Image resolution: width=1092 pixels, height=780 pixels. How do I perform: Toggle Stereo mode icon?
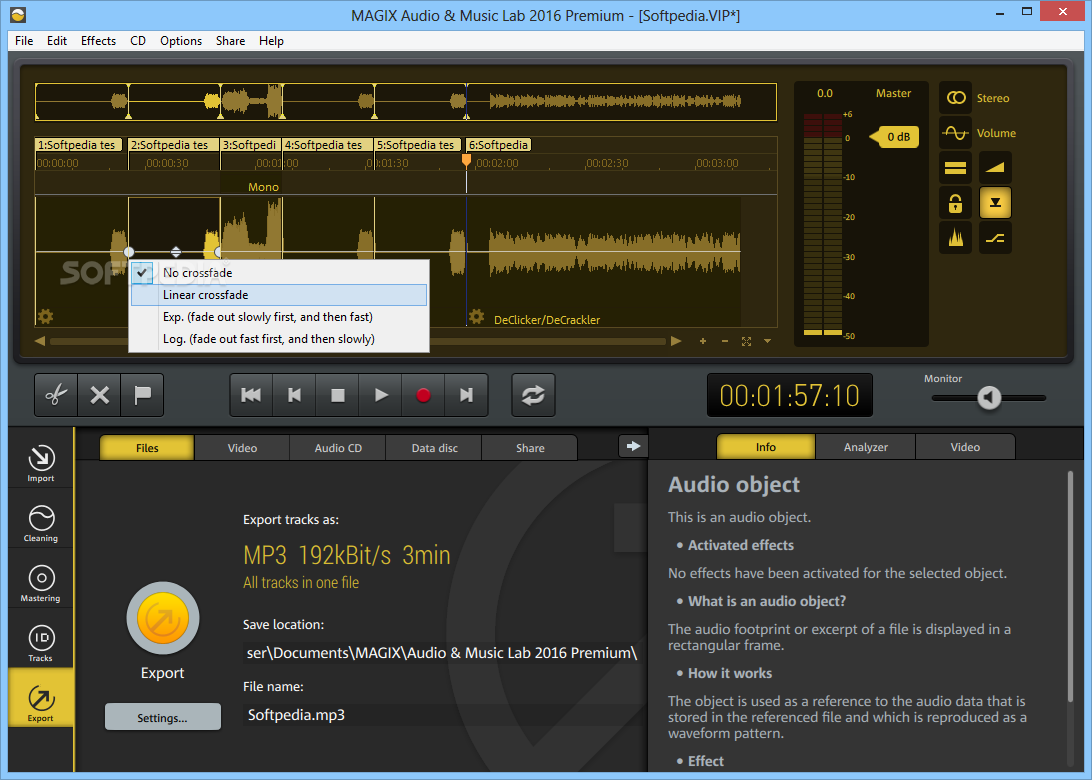pyautogui.click(x=956, y=98)
